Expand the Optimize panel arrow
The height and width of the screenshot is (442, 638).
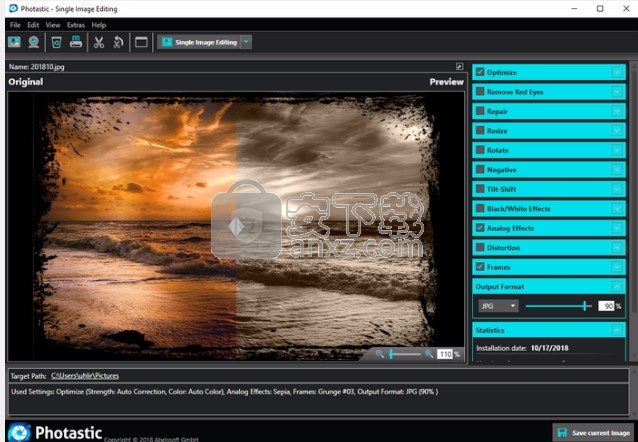click(x=617, y=72)
